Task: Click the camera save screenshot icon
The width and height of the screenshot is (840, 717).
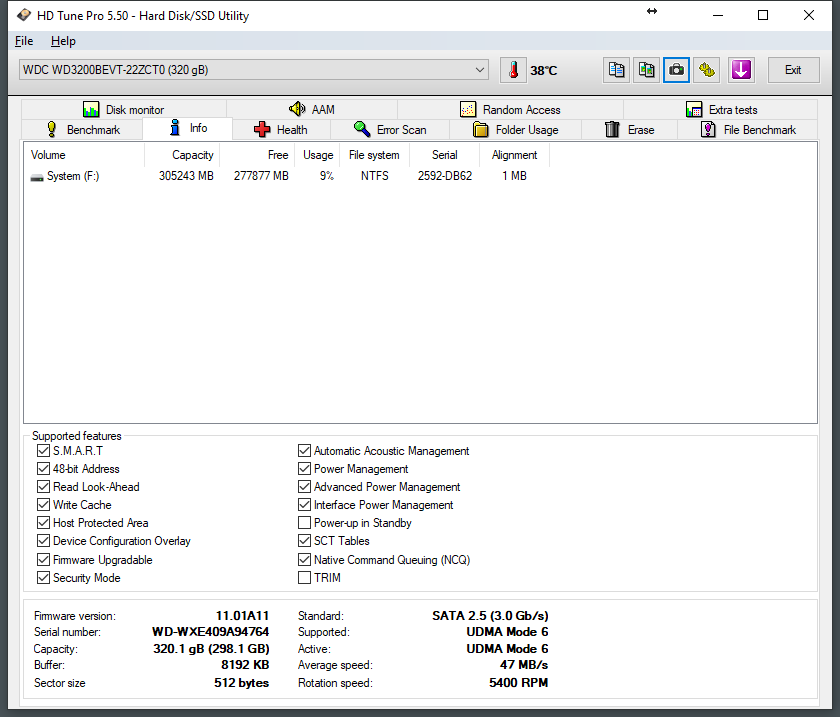Action: coord(677,70)
